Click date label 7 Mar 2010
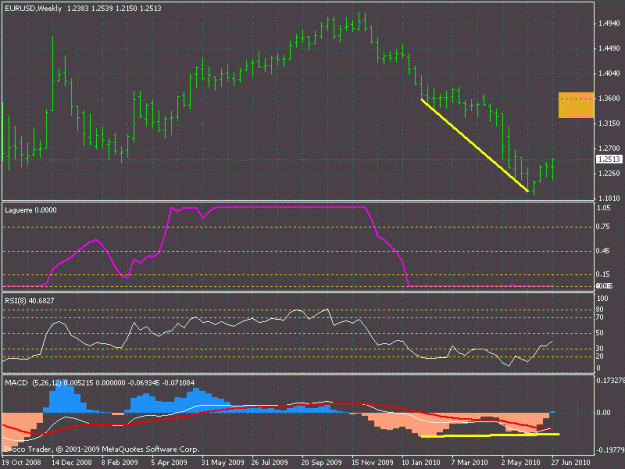This screenshot has width=625, height=469. tap(470, 463)
